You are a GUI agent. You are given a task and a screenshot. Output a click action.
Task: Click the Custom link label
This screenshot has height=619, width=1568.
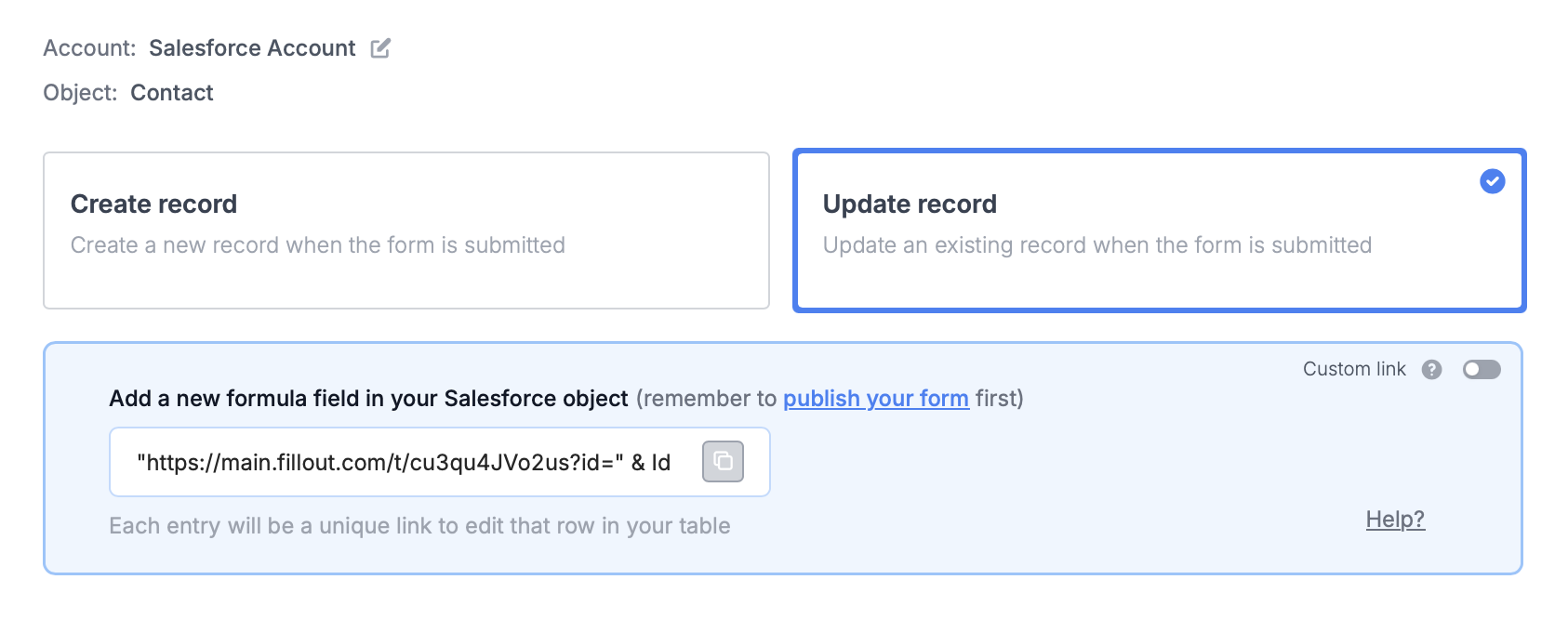1353,370
